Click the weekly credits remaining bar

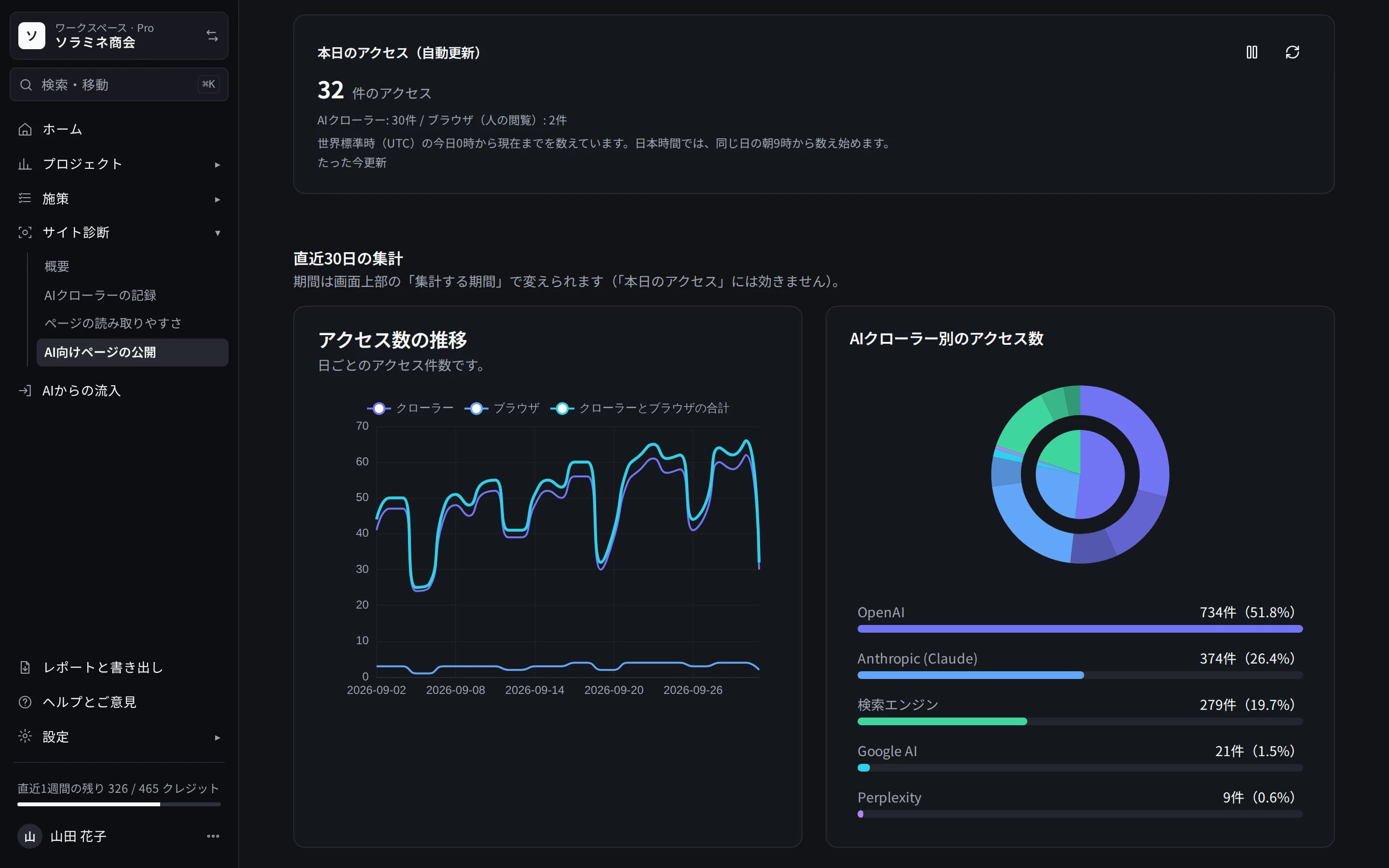(x=119, y=804)
